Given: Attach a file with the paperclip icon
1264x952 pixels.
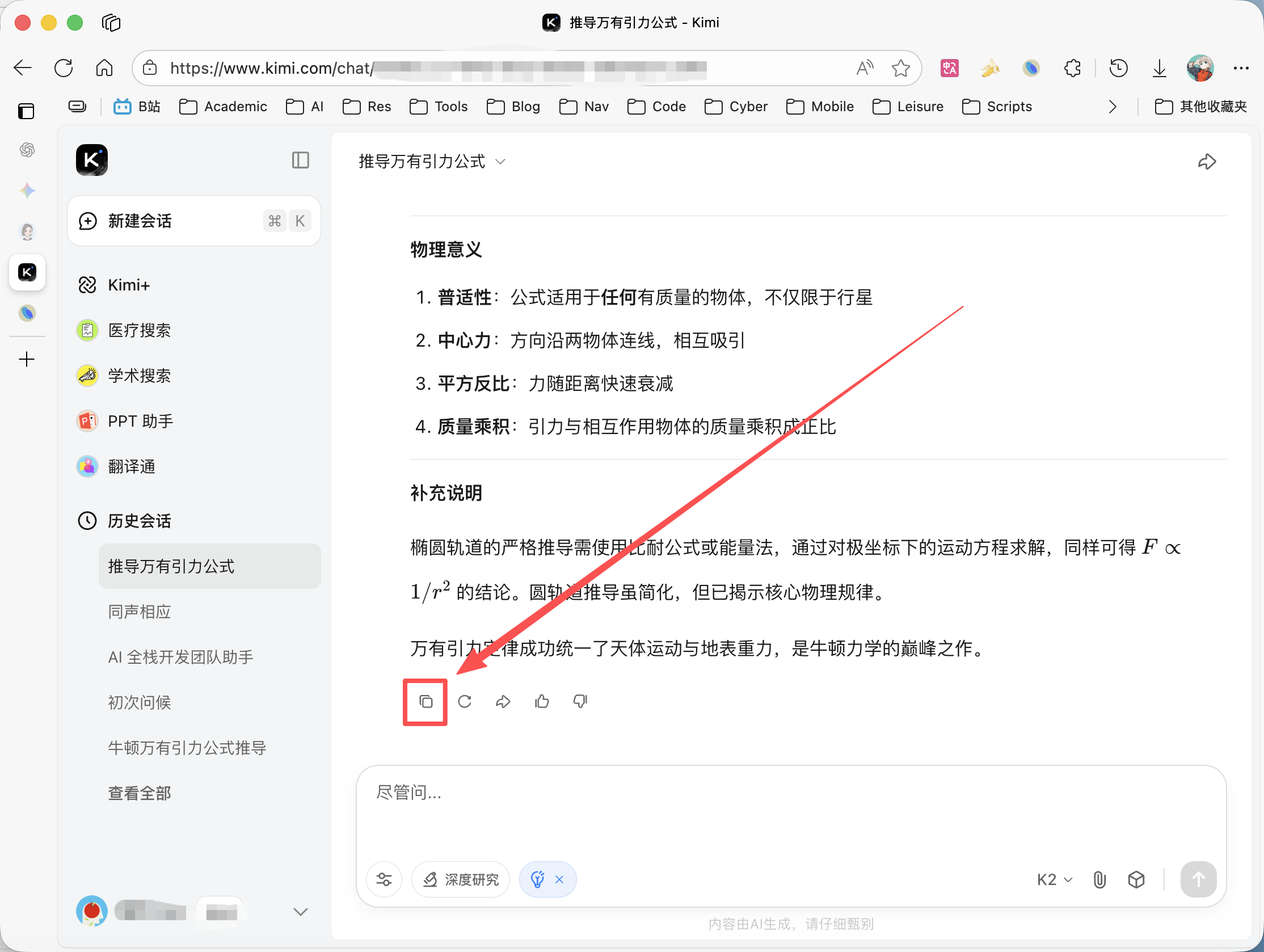Looking at the screenshot, I should [x=1099, y=879].
